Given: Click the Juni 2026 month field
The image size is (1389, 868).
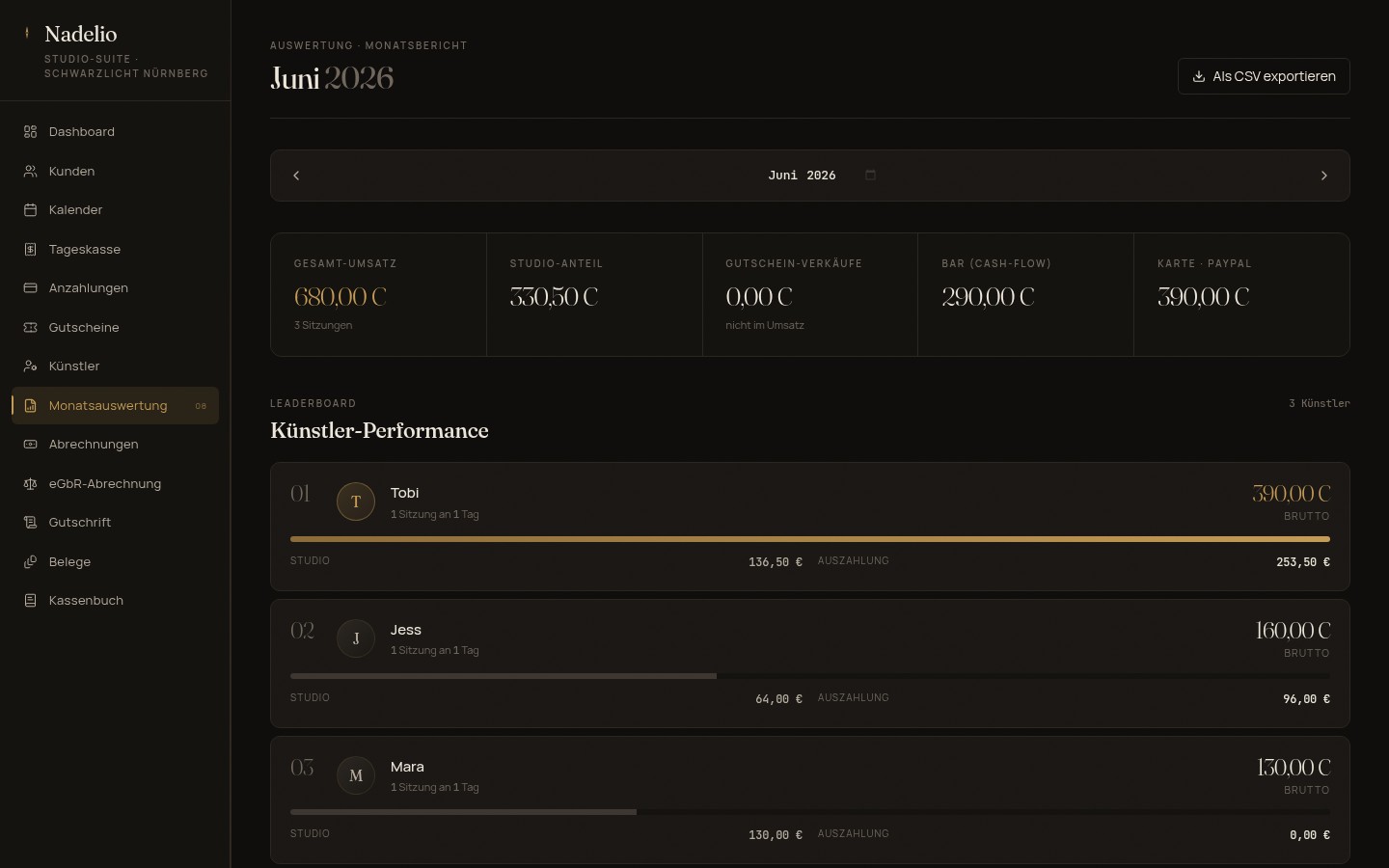Looking at the screenshot, I should pyautogui.click(x=810, y=176).
